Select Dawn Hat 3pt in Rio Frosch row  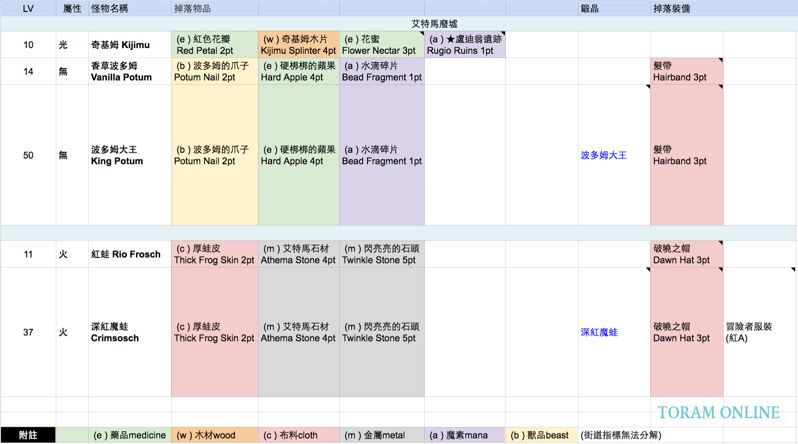click(687, 254)
